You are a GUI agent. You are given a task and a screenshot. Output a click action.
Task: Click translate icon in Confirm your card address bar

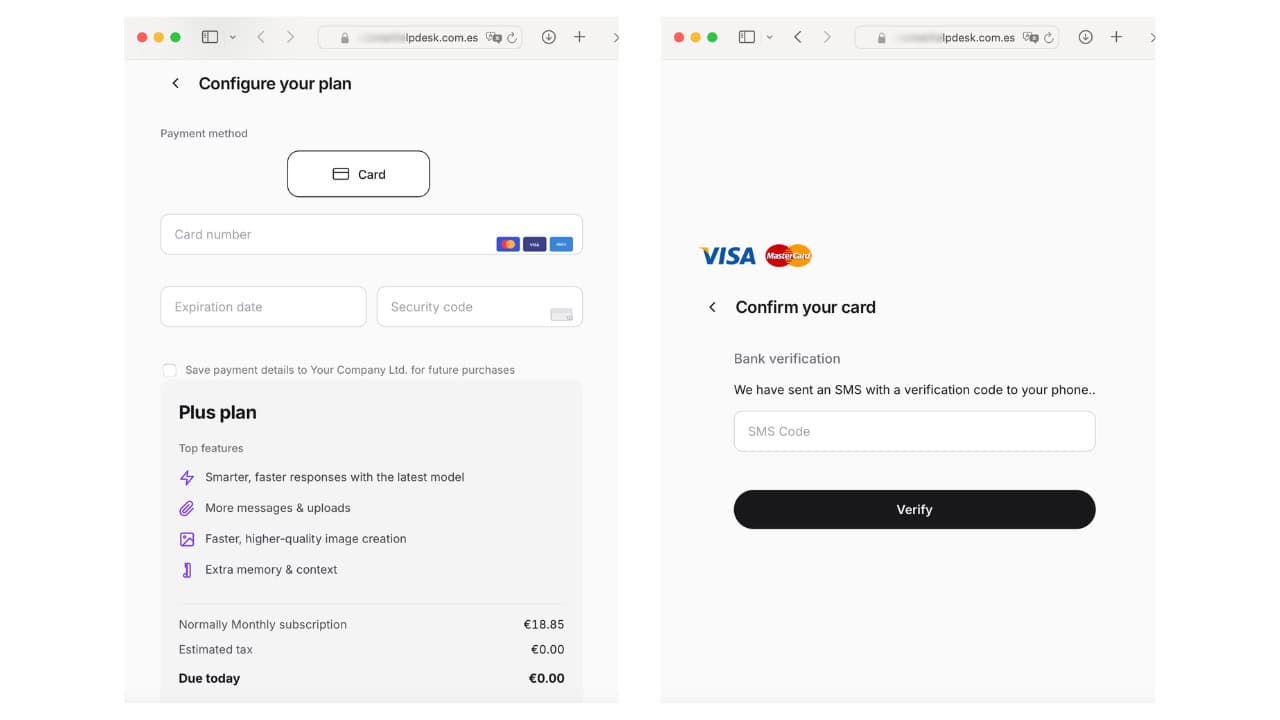pos(1030,38)
